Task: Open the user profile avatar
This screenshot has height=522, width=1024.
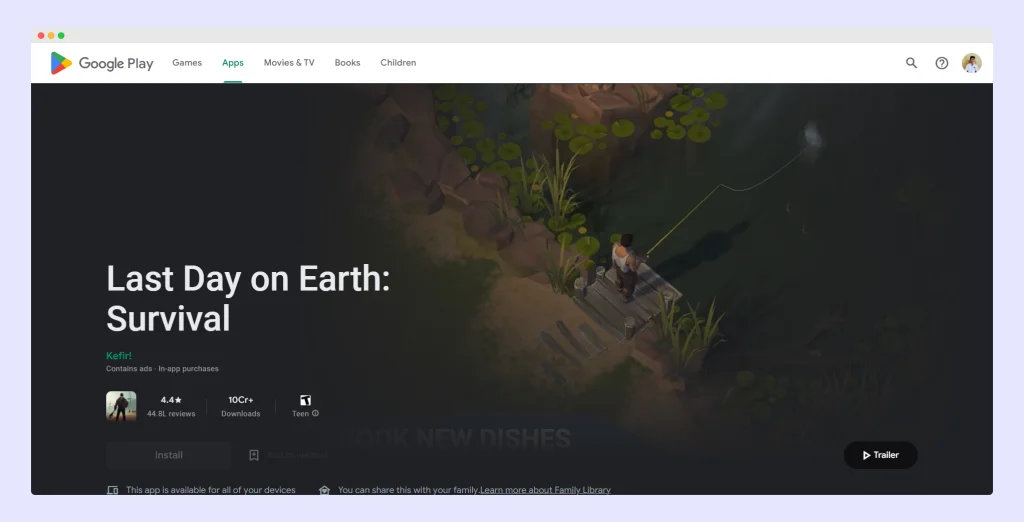Action: point(972,63)
